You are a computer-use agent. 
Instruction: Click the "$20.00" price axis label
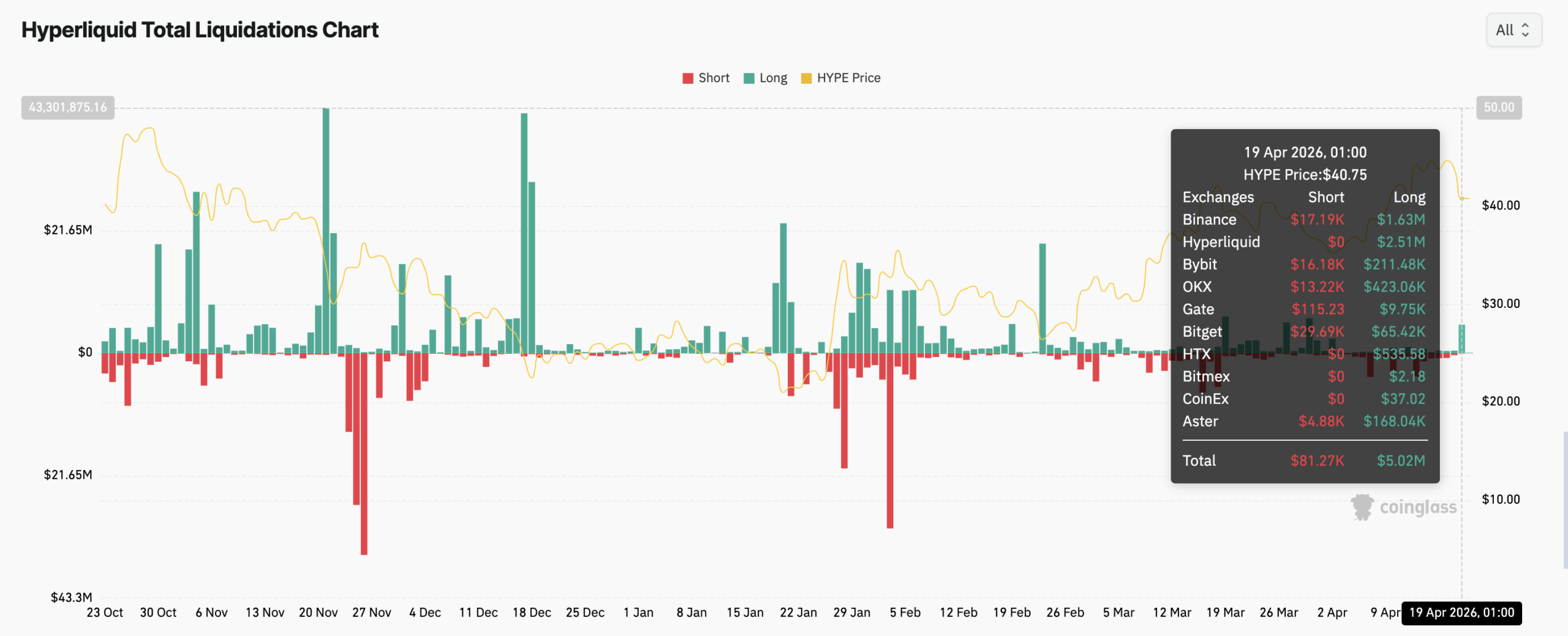(x=1501, y=402)
